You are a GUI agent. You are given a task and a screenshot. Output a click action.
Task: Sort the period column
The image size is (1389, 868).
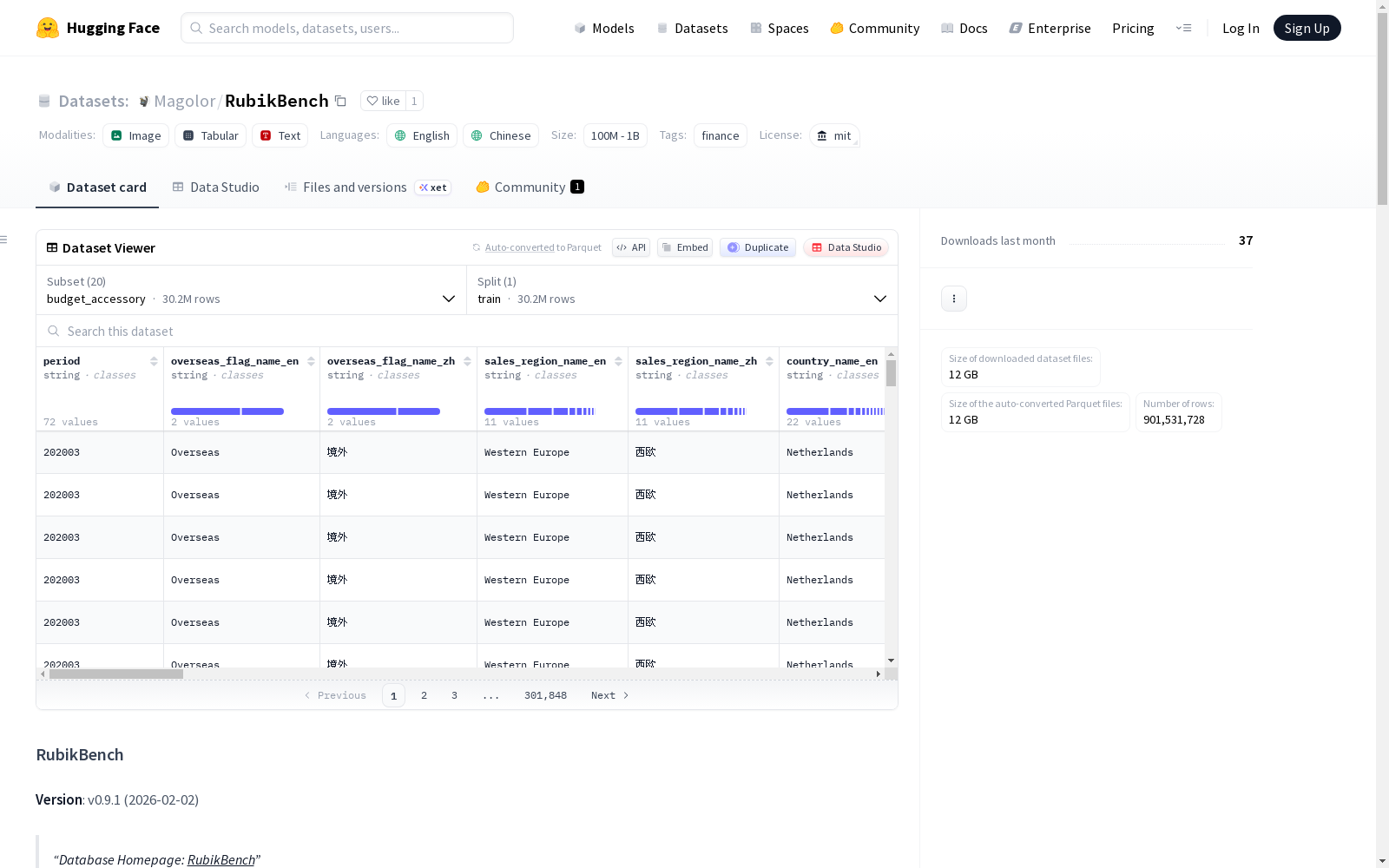(154, 361)
